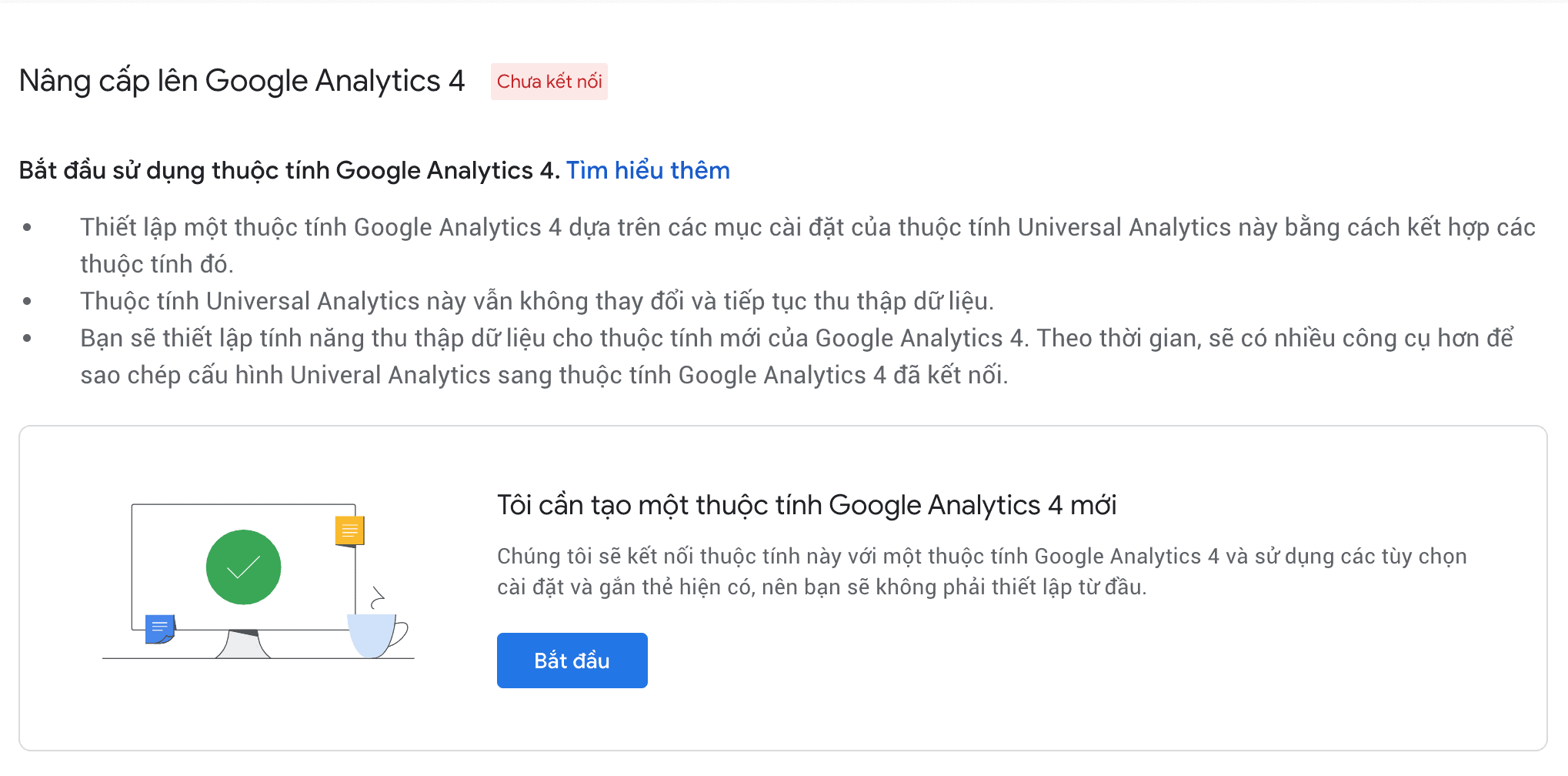This screenshot has width=1568, height=776.
Task: Click the second bullet about Universal Analytics unchanged
Action: [x=537, y=301]
